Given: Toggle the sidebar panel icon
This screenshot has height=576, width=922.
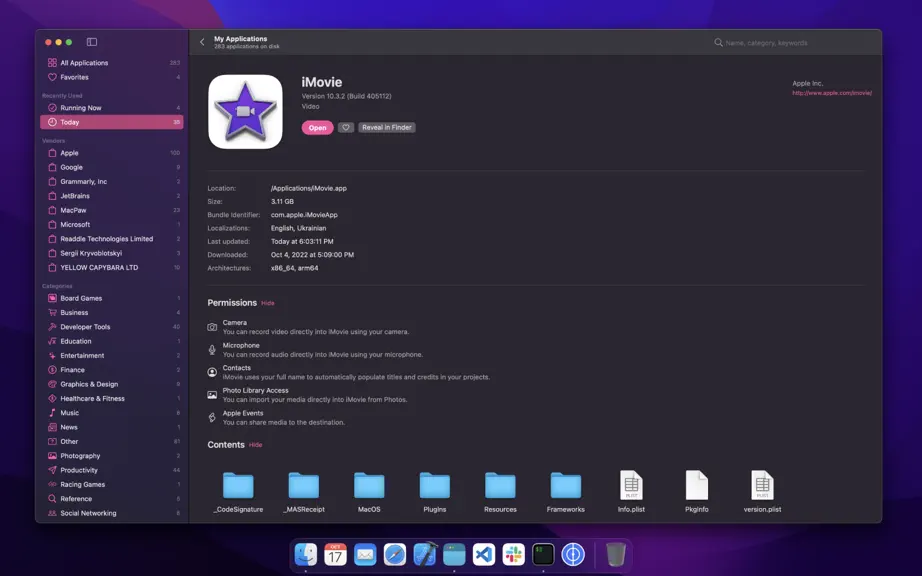Looking at the screenshot, I should [92, 42].
